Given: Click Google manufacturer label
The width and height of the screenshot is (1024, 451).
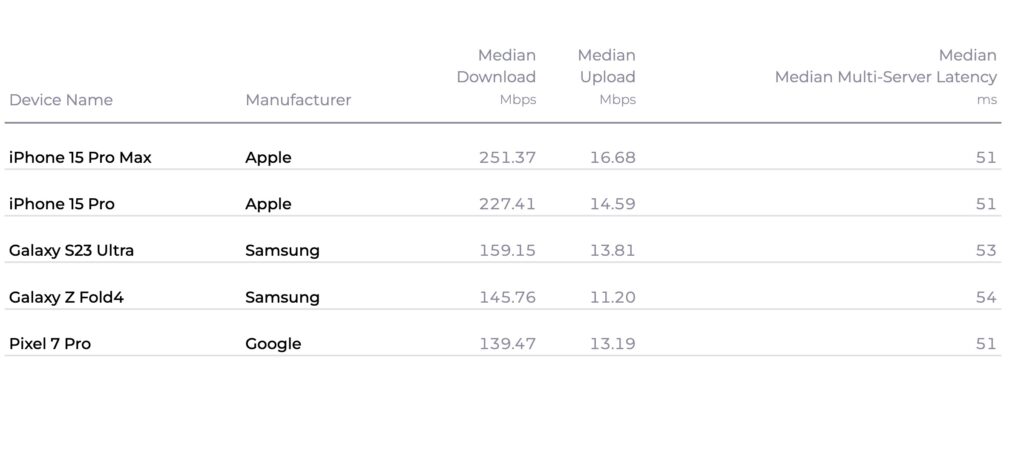Looking at the screenshot, I should coord(274,345).
